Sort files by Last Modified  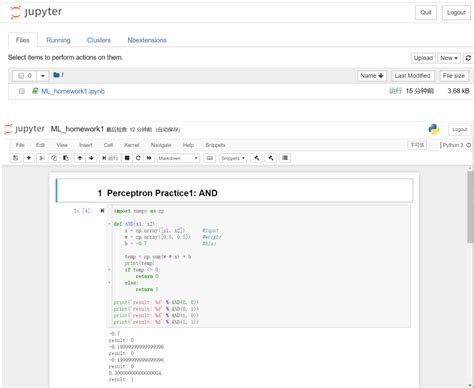point(412,76)
